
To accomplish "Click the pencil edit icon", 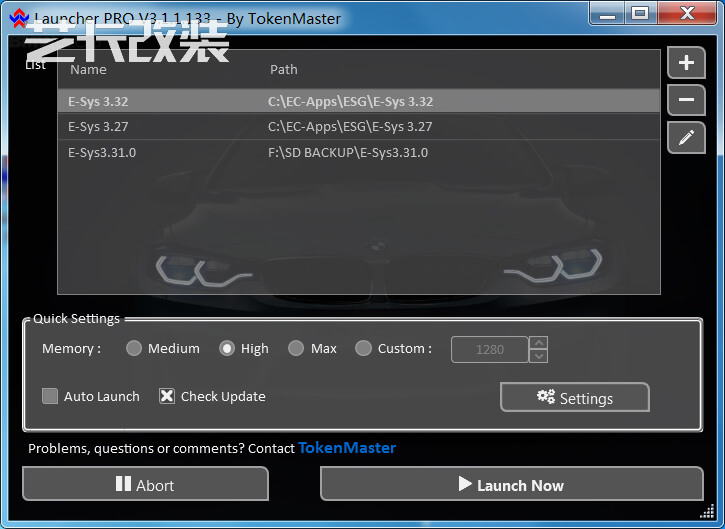I will (x=686, y=138).
